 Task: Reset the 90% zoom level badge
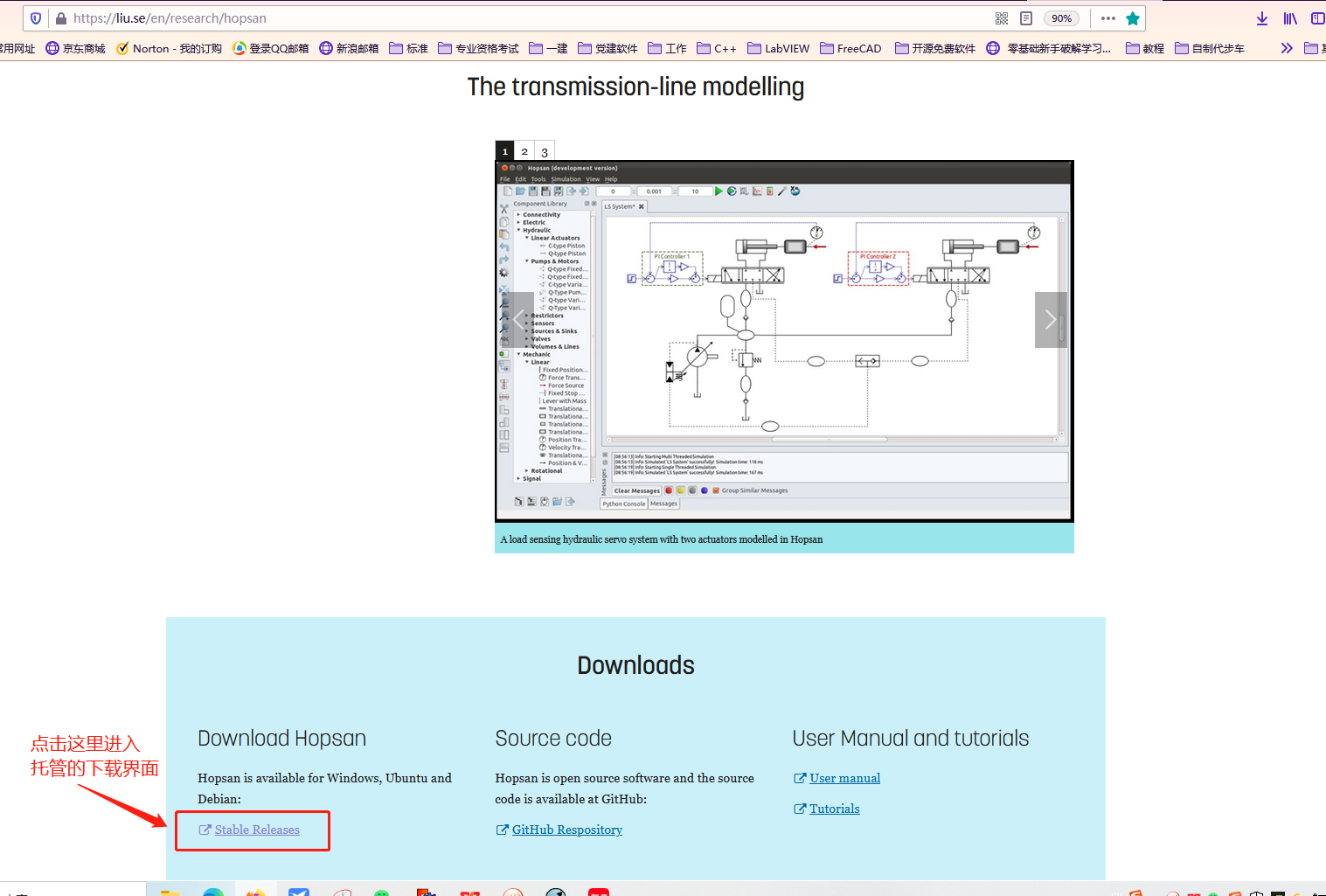1061,18
